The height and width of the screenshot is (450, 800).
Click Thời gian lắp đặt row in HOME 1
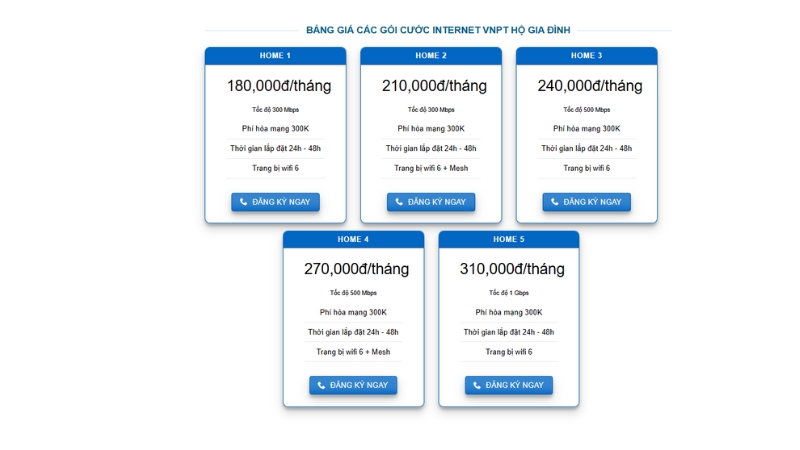(276, 148)
